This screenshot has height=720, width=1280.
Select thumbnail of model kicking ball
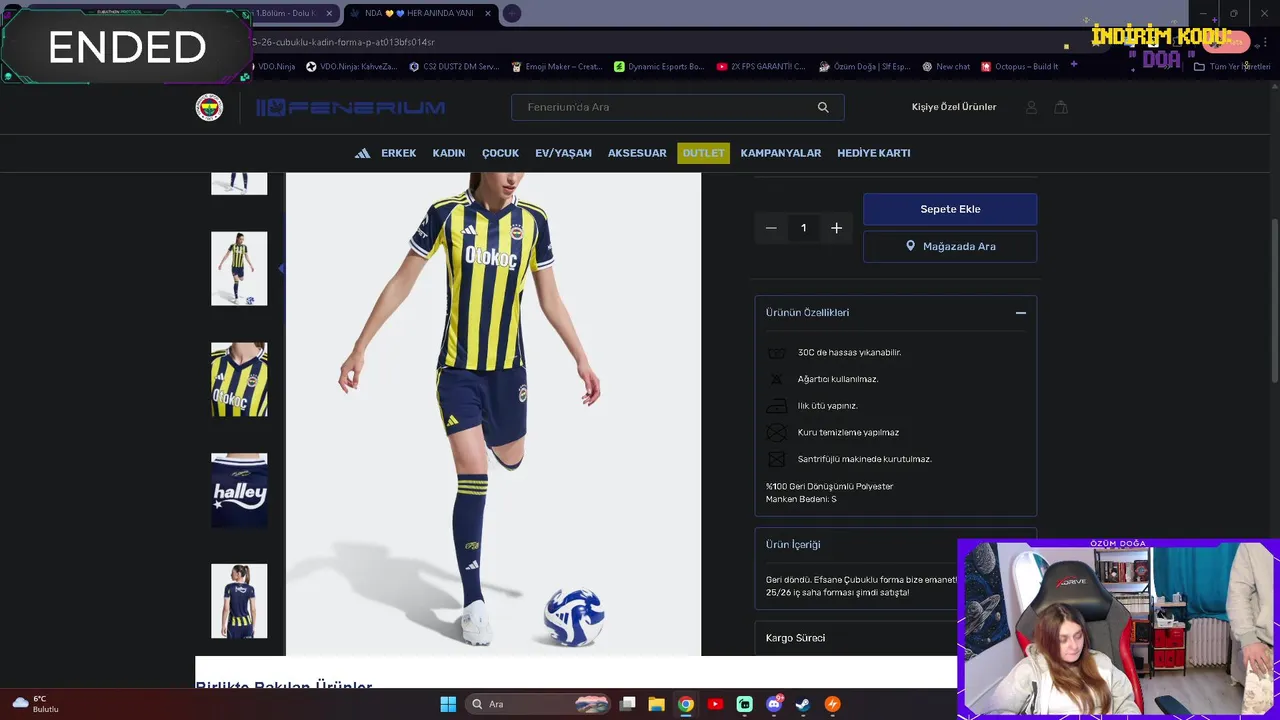tap(239, 269)
